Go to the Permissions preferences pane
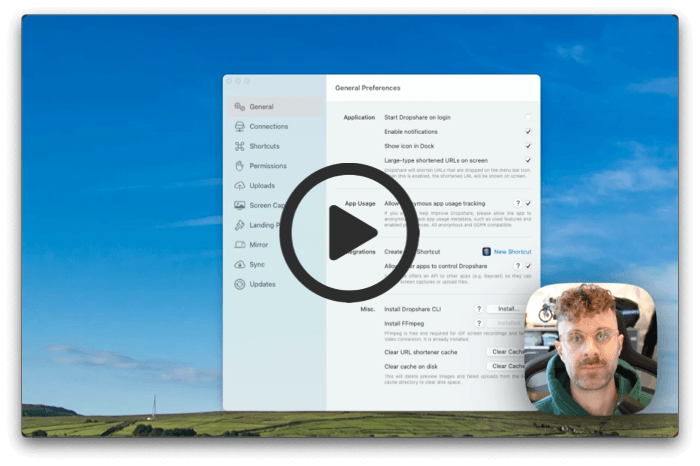This screenshot has width=700, height=466. point(267,166)
